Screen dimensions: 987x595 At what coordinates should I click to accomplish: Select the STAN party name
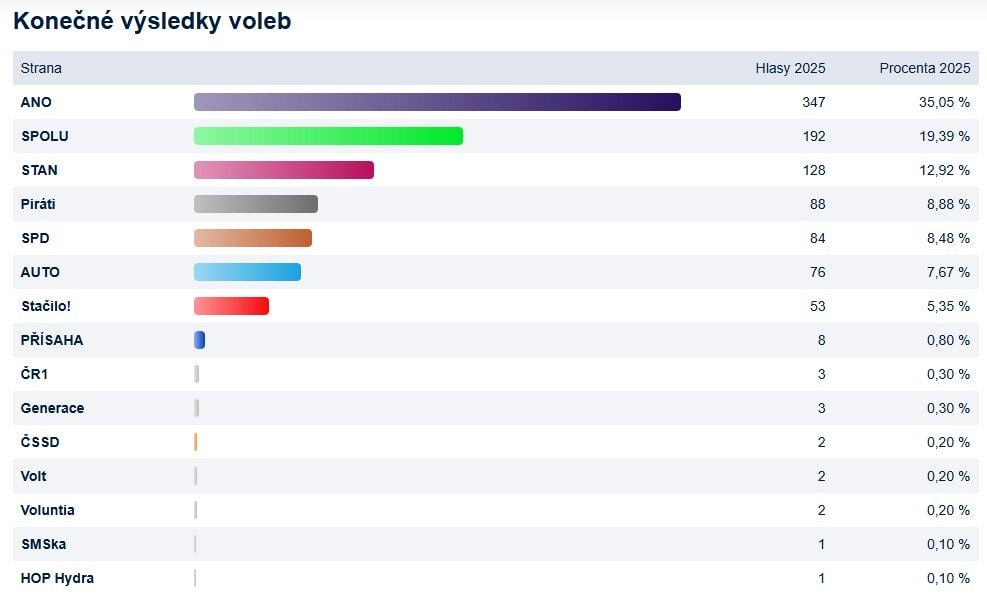click(x=39, y=170)
